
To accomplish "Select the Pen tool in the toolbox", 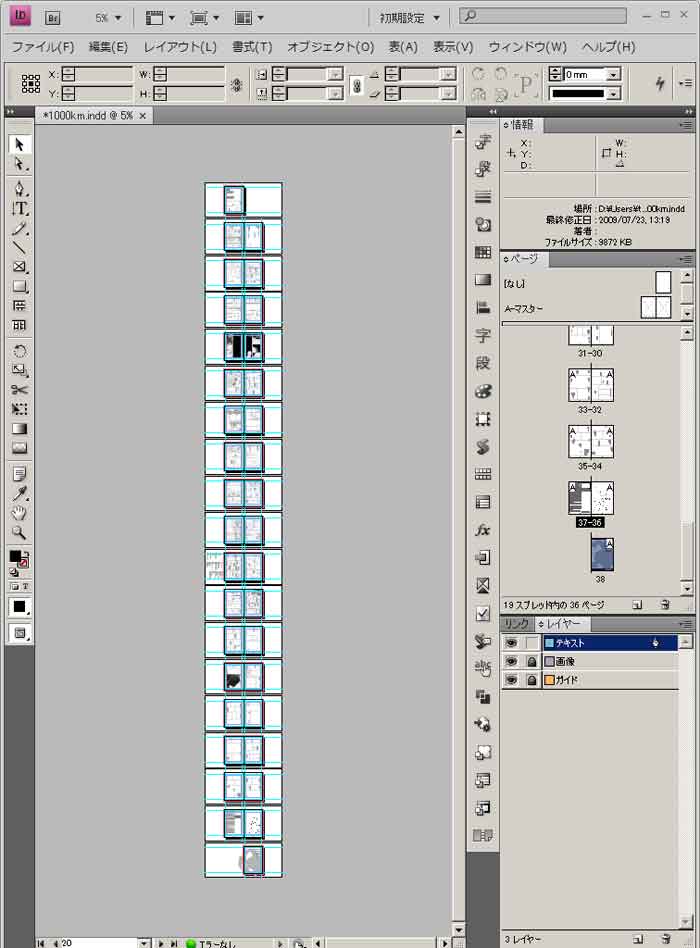I will point(19,189).
